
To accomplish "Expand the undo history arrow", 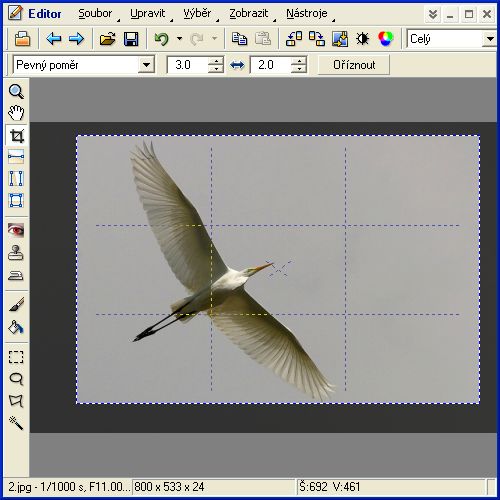I will [179, 39].
